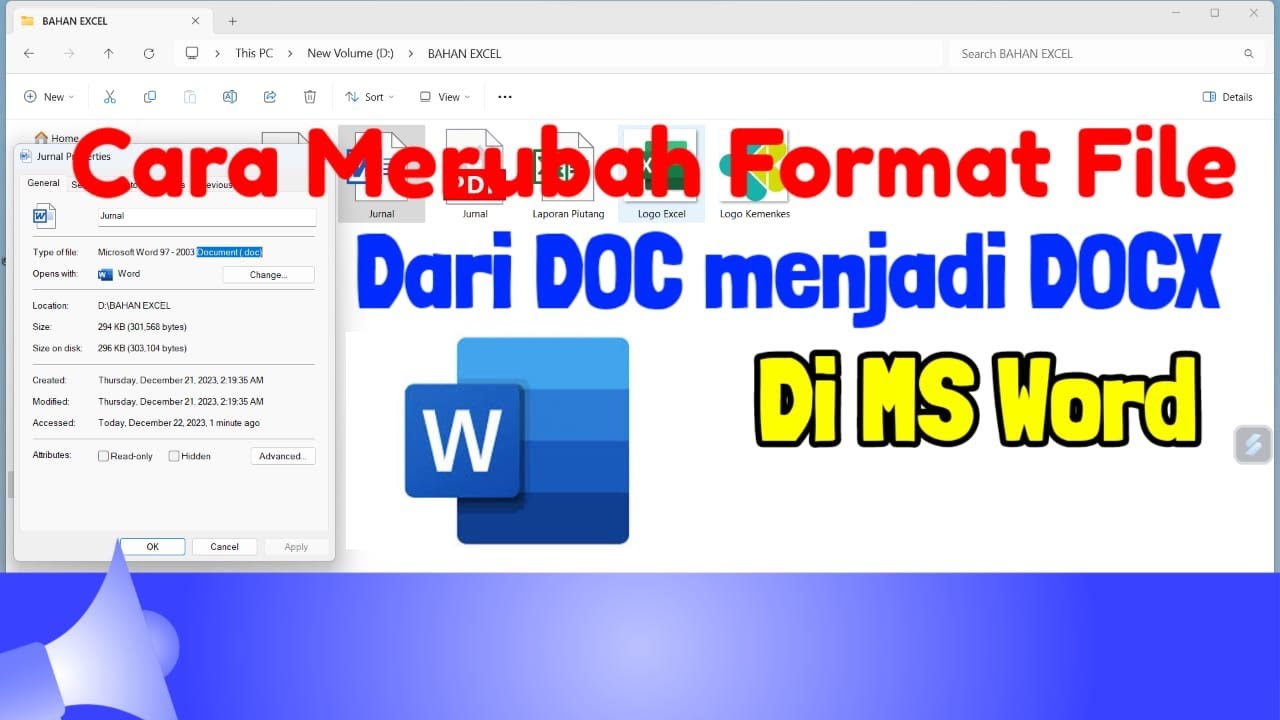Viewport: 1280px width, 720px height.
Task: Copy the selected file
Action: click(x=150, y=97)
